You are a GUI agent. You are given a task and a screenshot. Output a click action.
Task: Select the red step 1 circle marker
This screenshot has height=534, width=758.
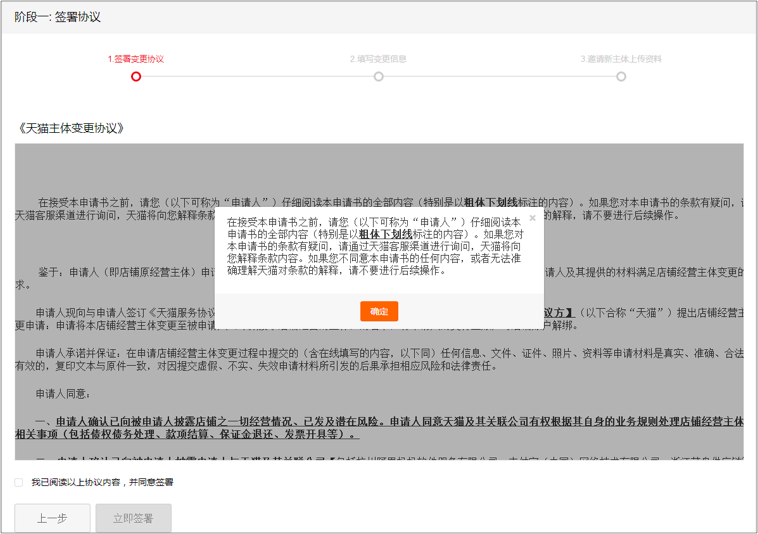136,76
